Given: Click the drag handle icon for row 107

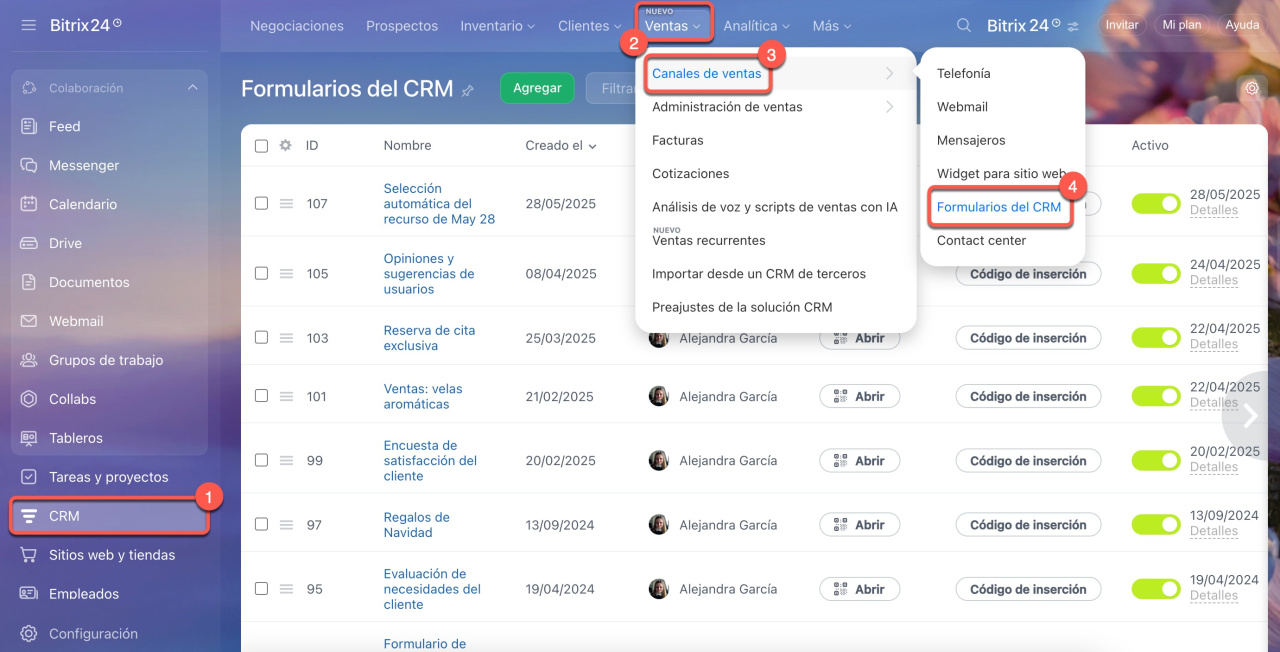Looking at the screenshot, I should coord(286,203).
